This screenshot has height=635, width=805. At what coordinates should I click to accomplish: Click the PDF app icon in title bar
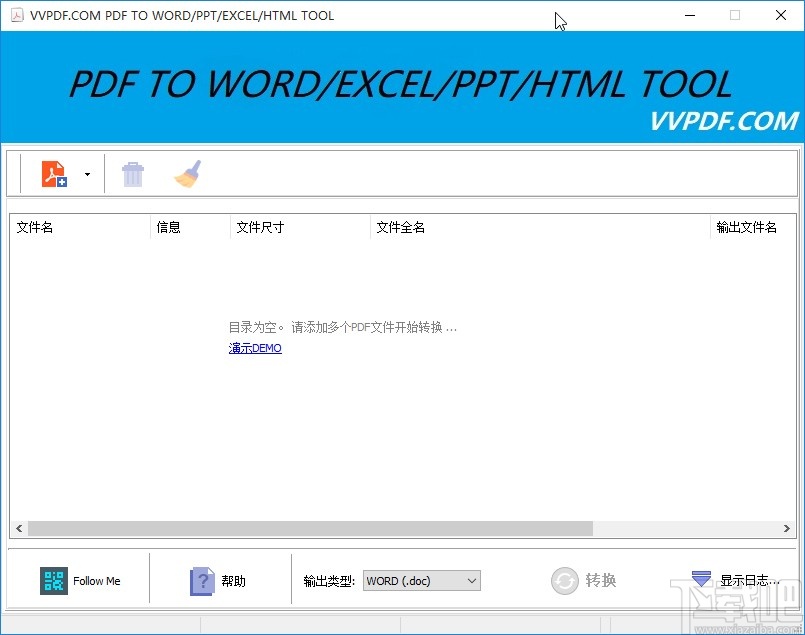pos(16,15)
